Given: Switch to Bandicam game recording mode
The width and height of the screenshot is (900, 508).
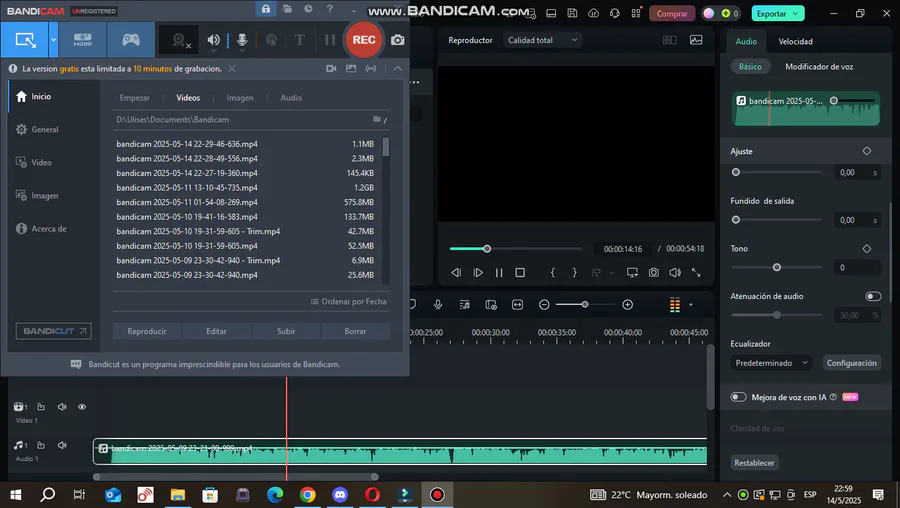Looking at the screenshot, I should pyautogui.click(x=131, y=40).
